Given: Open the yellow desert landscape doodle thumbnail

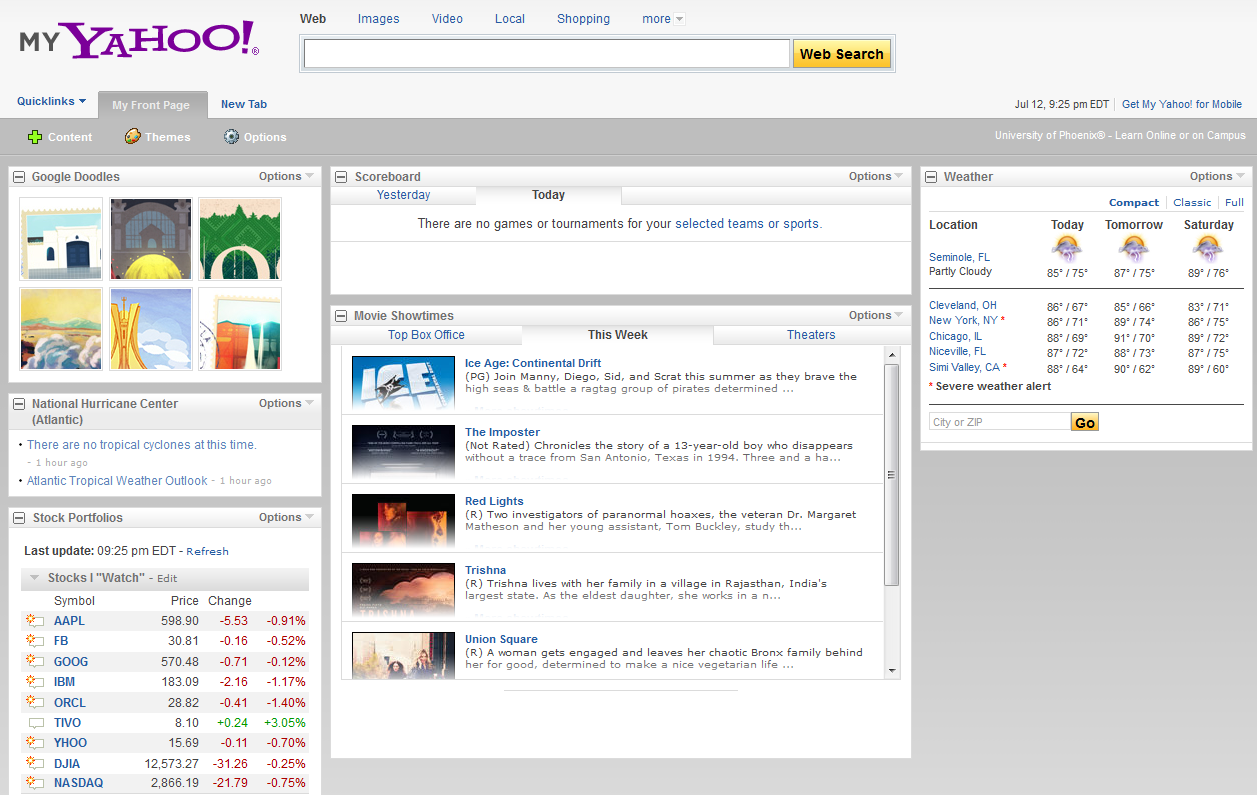Looking at the screenshot, I should click(x=61, y=329).
